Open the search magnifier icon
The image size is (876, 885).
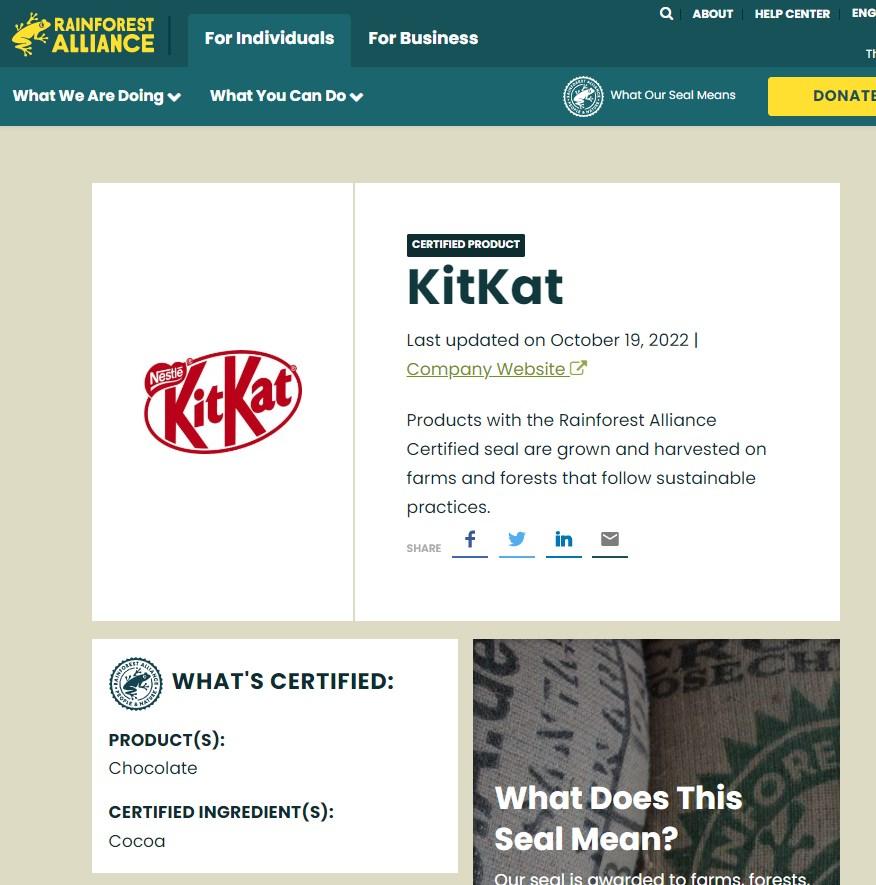click(x=666, y=14)
